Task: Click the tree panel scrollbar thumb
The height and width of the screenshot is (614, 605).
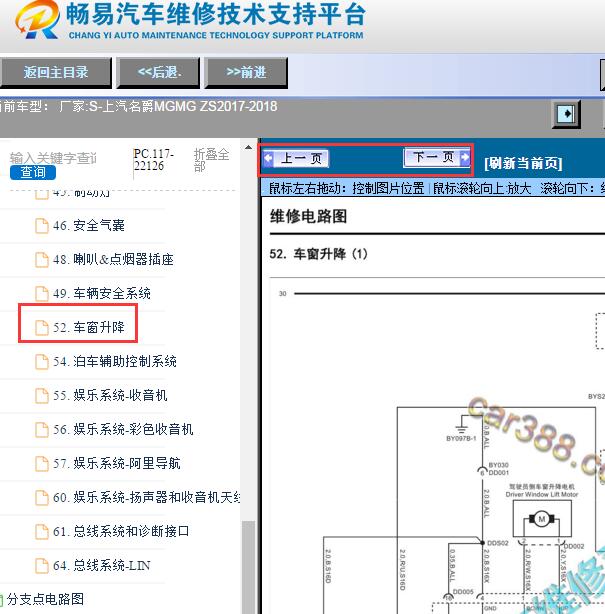Action: (x=248, y=567)
